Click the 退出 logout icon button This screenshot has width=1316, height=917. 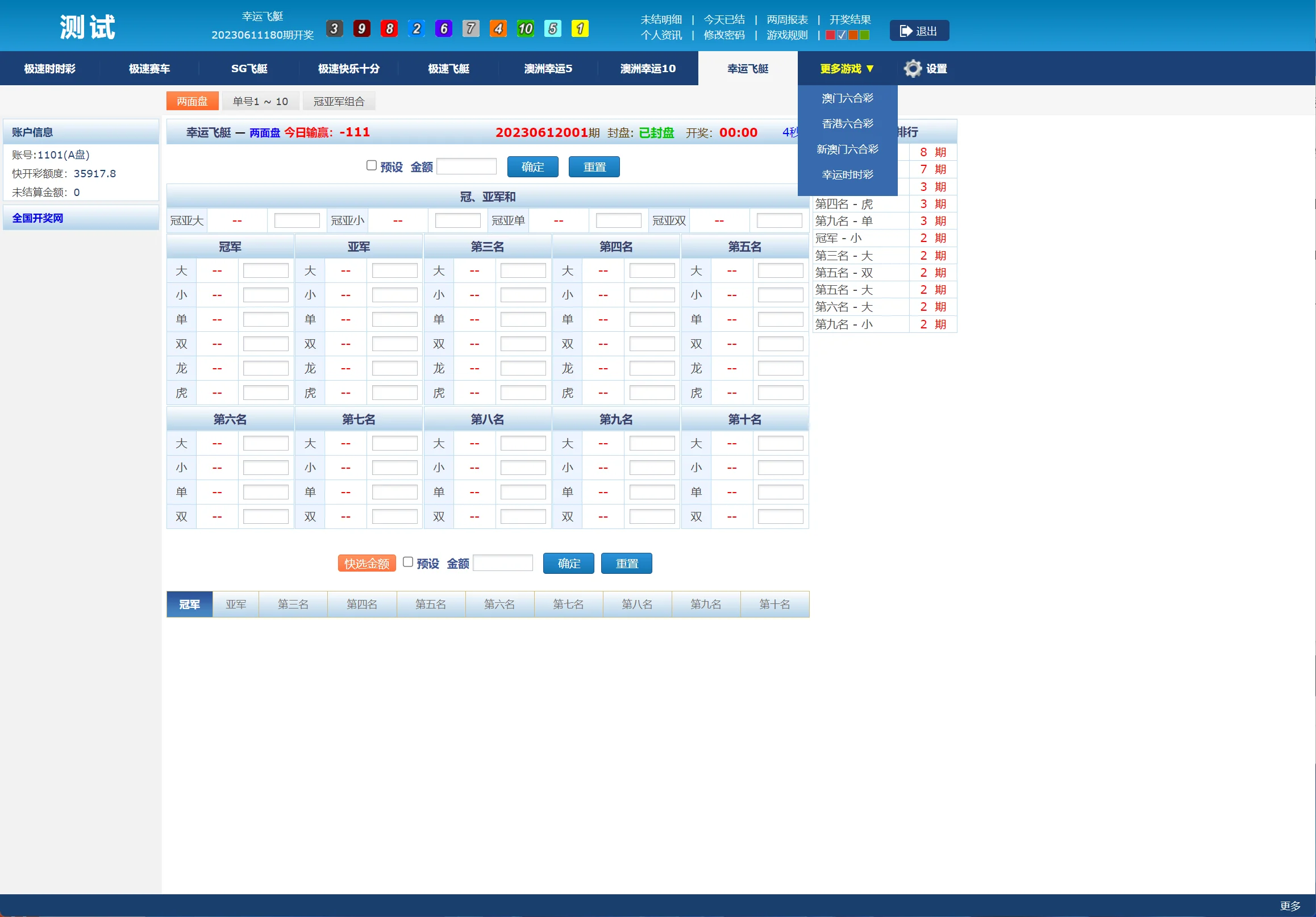(919, 31)
